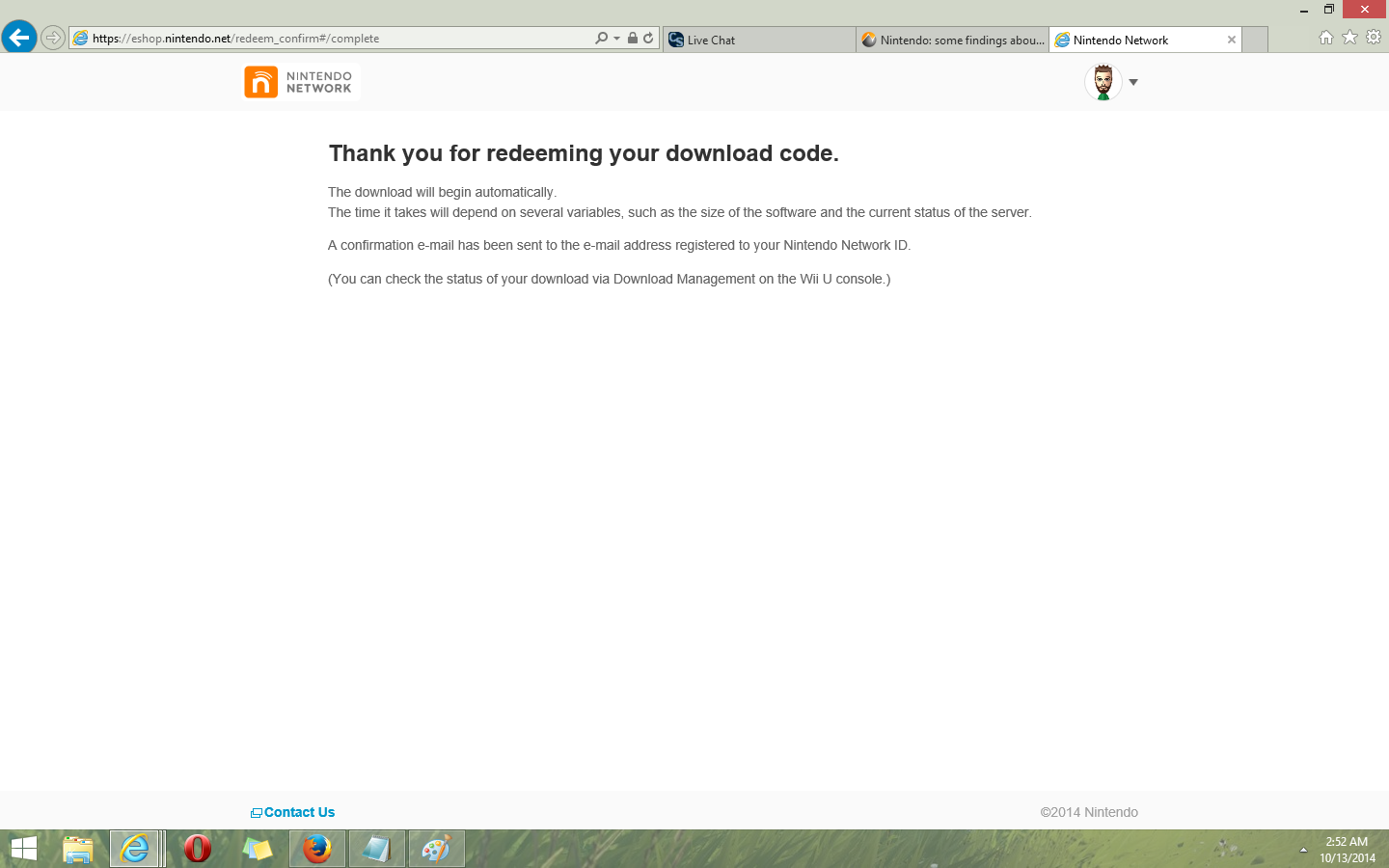The width and height of the screenshot is (1389, 868).
Task: Open Favorites star icon
Action: [x=1349, y=38]
